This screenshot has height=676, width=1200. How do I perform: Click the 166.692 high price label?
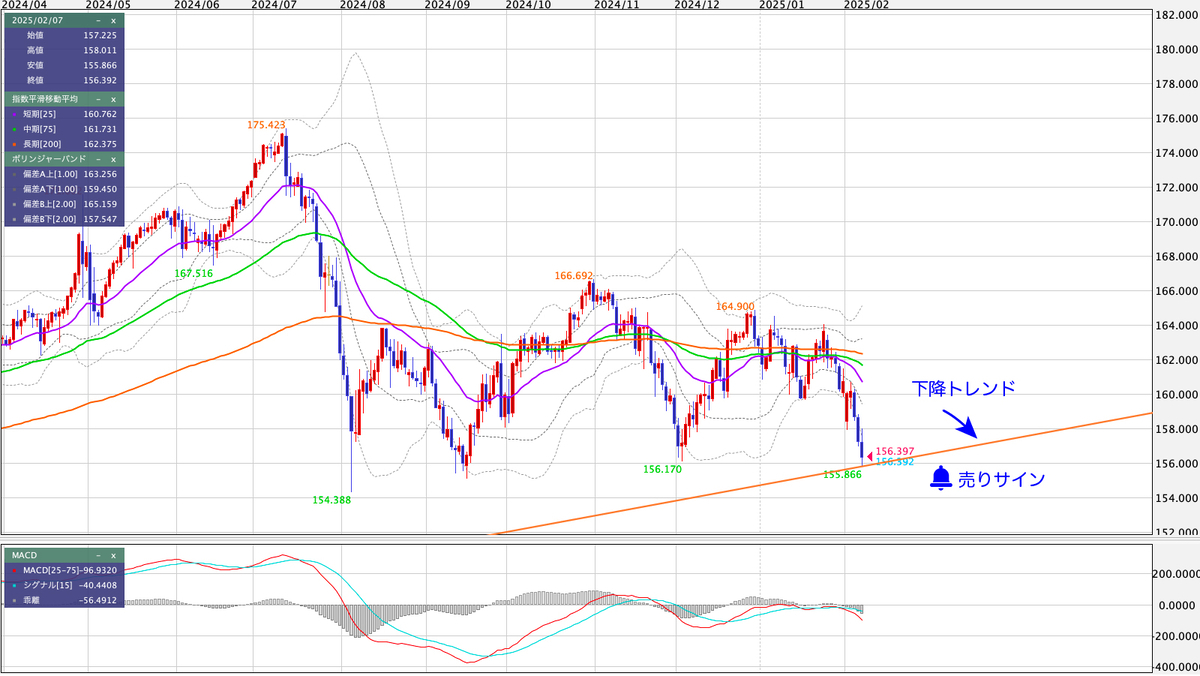tap(574, 275)
